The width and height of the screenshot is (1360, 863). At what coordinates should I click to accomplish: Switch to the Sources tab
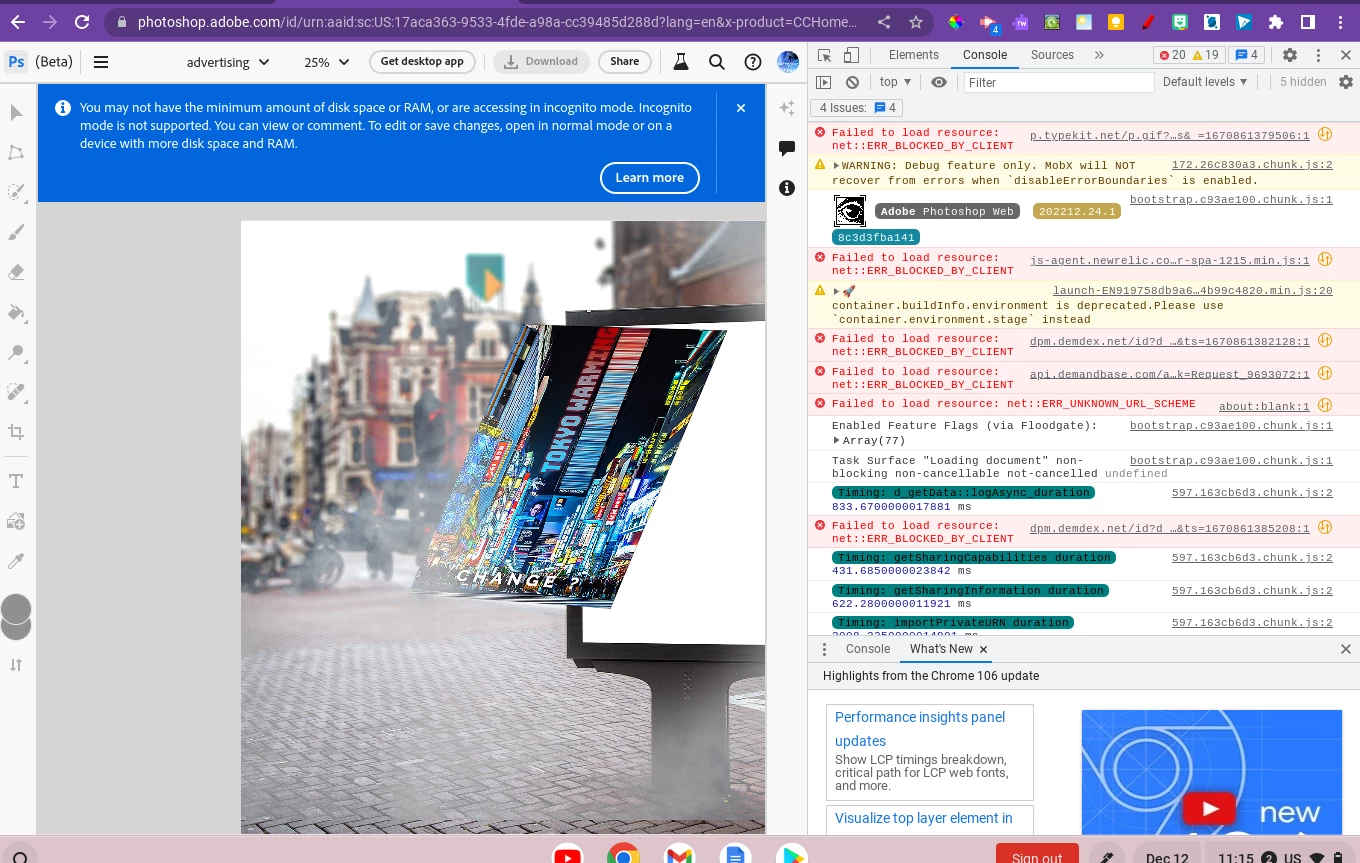pyautogui.click(x=1052, y=55)
